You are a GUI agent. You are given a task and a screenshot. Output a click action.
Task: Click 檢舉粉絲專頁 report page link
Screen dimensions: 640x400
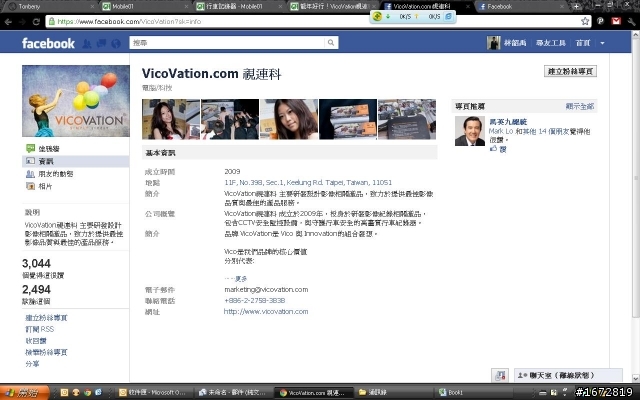[46, 352]
